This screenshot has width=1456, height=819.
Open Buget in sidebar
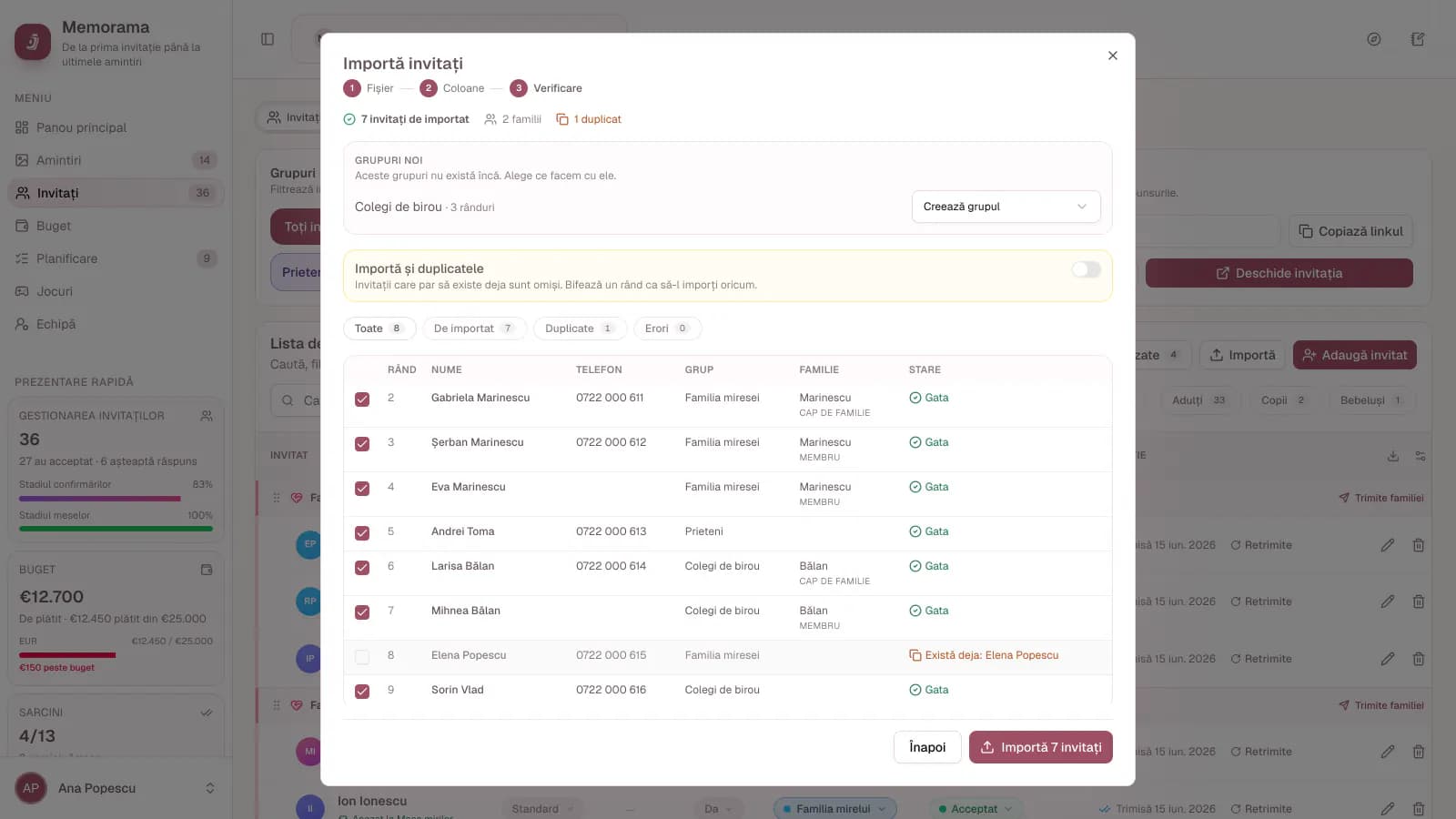[x=116, y=226]
